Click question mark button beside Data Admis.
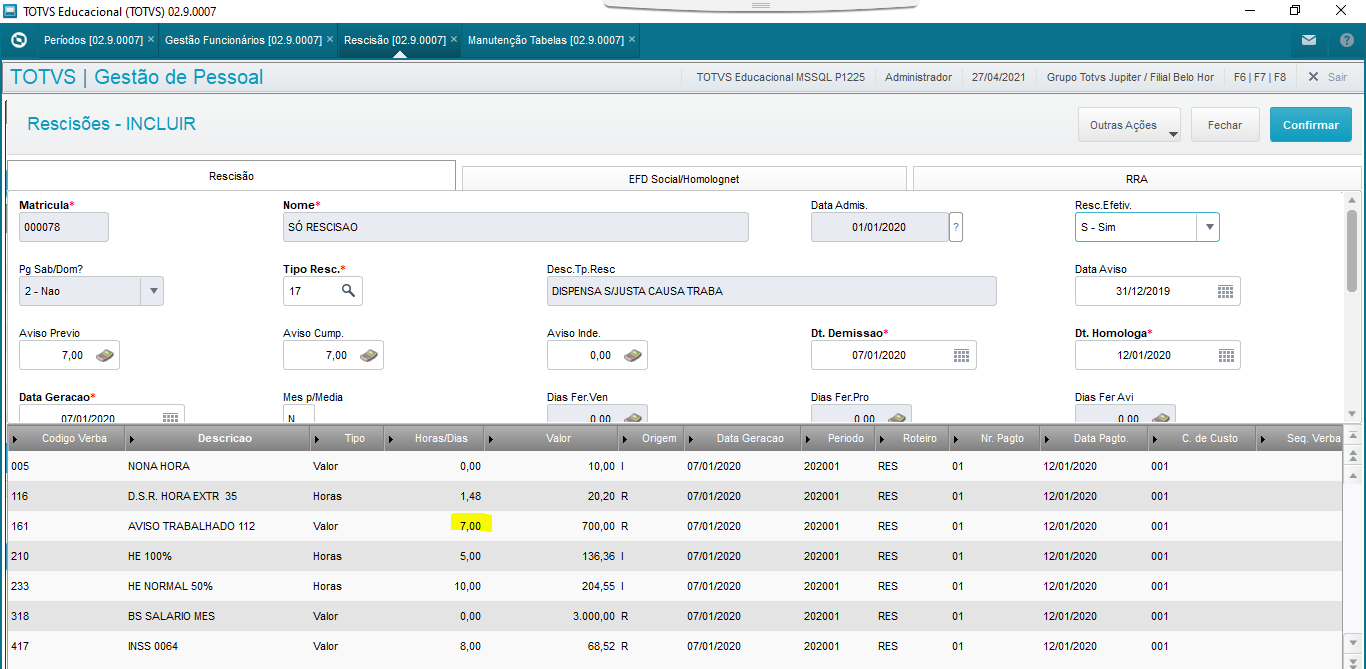1366x669 pixels. coord(956,227)
